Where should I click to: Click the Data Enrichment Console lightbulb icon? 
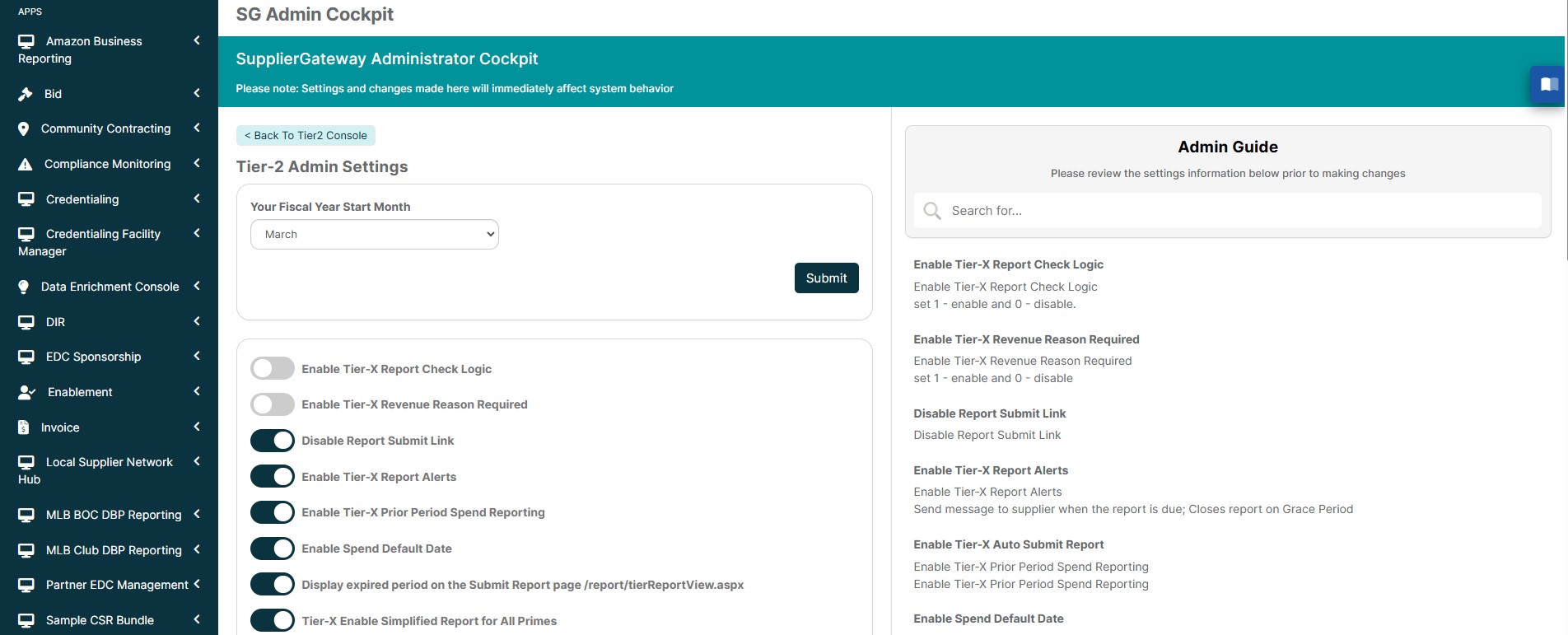(24, 287)
